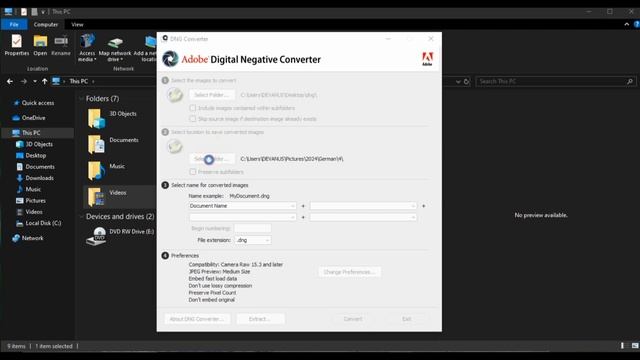Click the destination Select Folder button
640x360 pixels.
pyautogui.click(x=212, y=158)
